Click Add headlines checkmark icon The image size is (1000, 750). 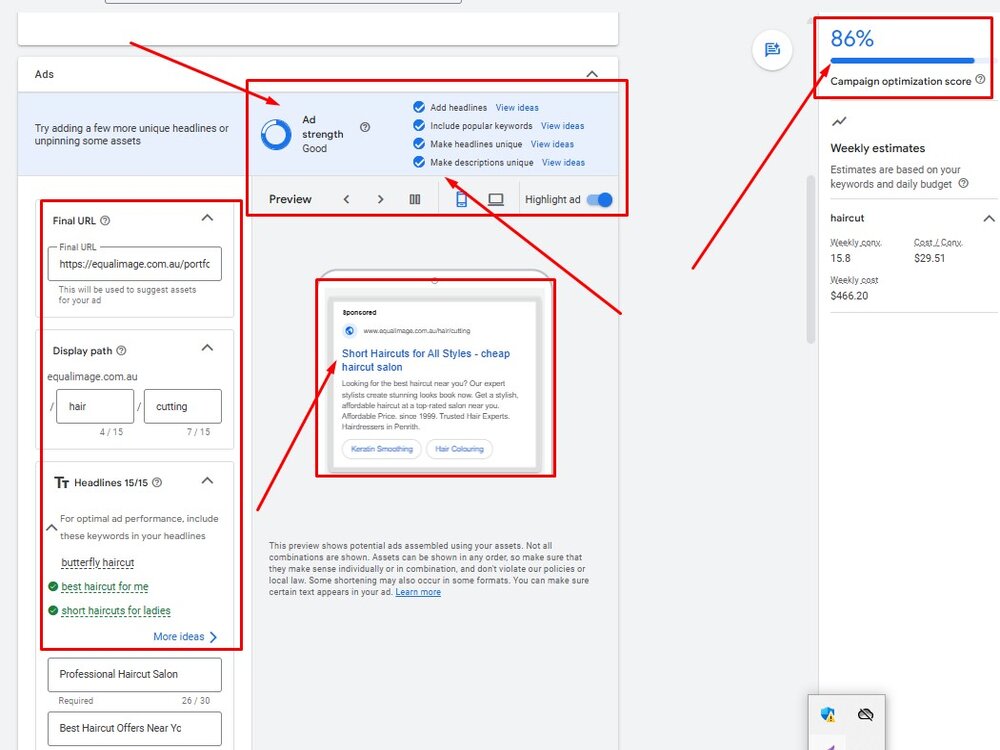coord(419,107)
